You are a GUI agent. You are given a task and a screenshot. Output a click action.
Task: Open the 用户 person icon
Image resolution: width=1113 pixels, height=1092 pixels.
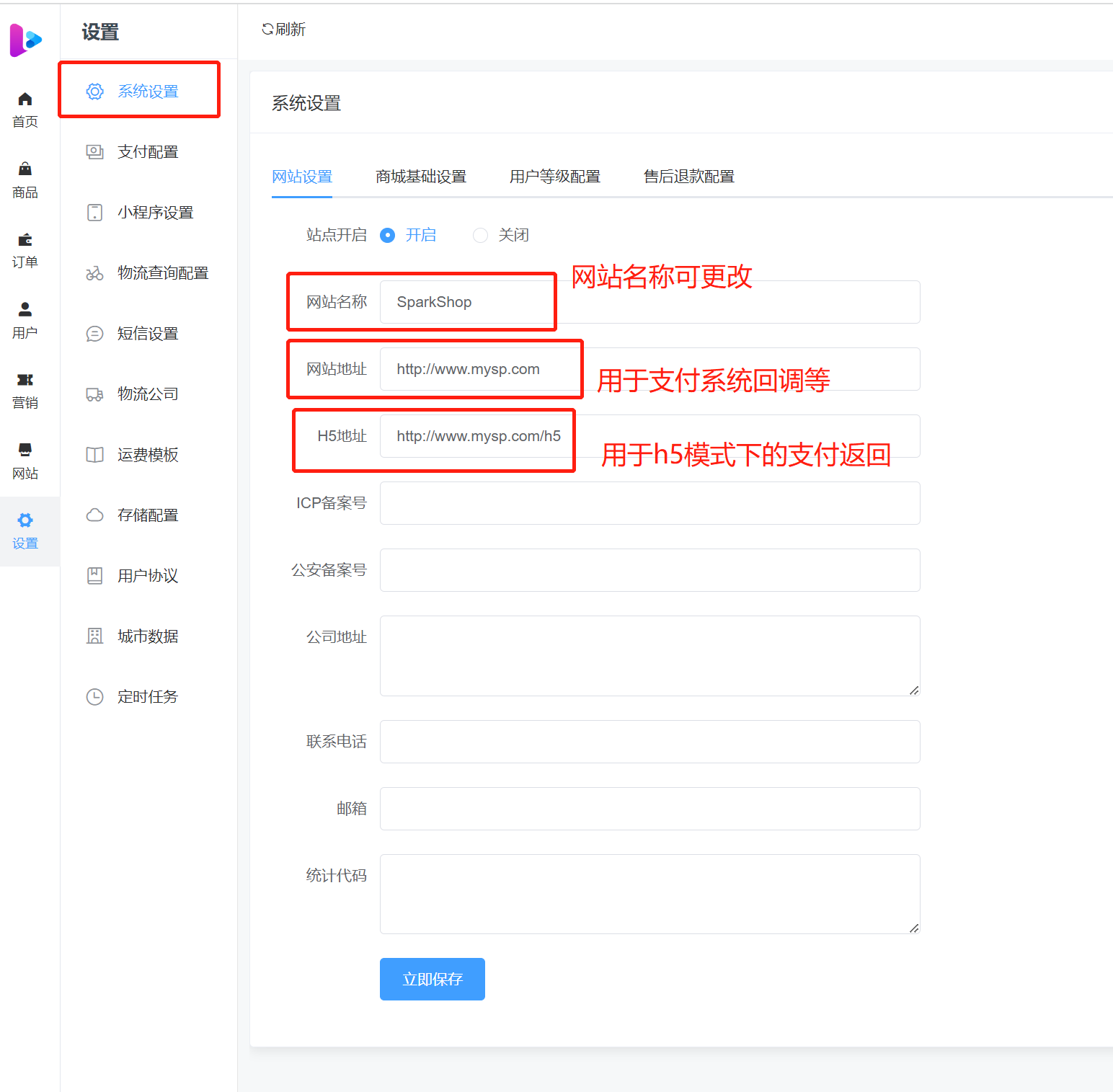point(25,309)
